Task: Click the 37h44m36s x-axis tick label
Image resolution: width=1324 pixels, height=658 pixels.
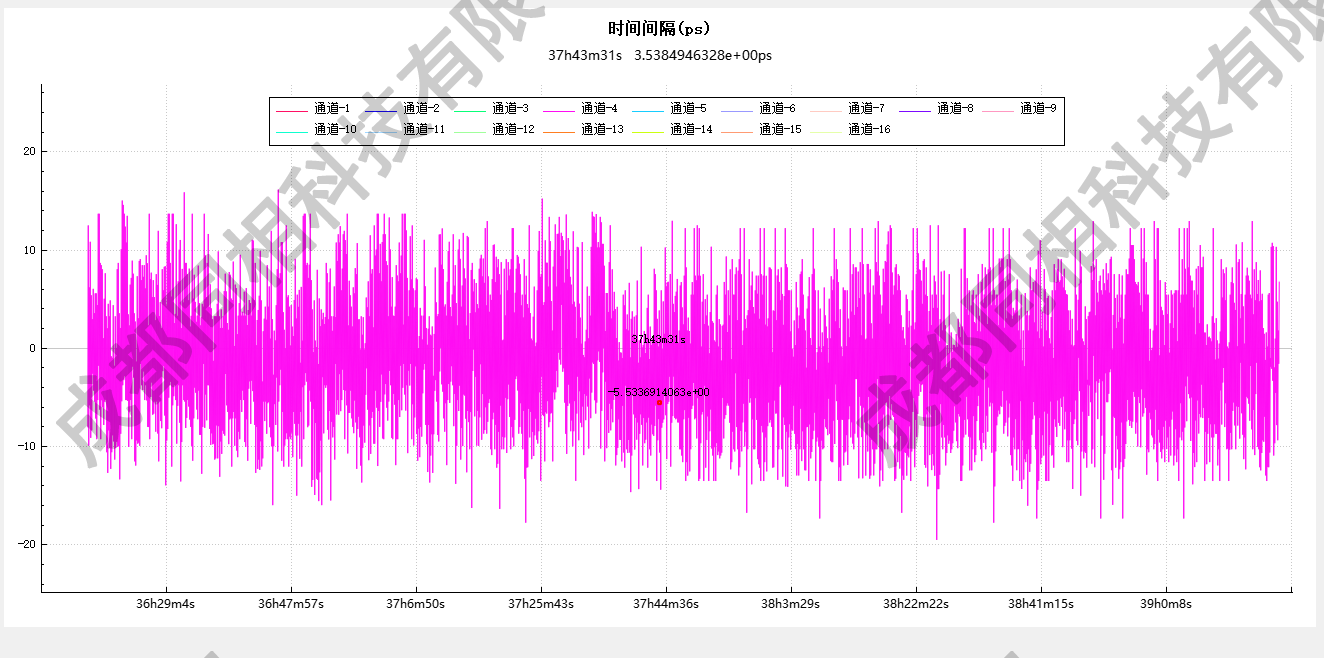Action: (x=665, y=604)
